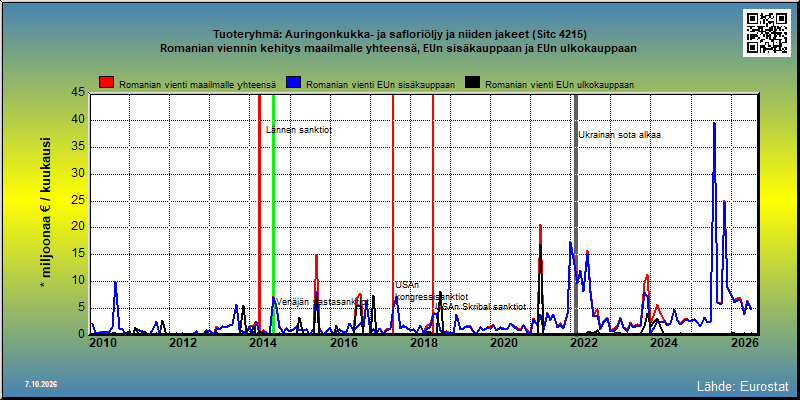Click the QR code in the corner

pyautogui.click(x=766, y=33)
